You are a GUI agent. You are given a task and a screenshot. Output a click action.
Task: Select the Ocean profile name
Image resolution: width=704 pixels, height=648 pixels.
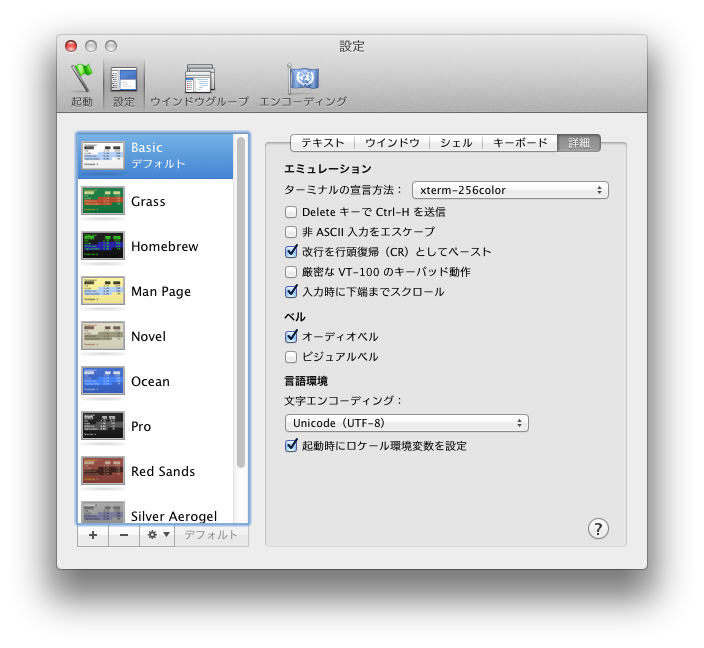tap(150, 382)
